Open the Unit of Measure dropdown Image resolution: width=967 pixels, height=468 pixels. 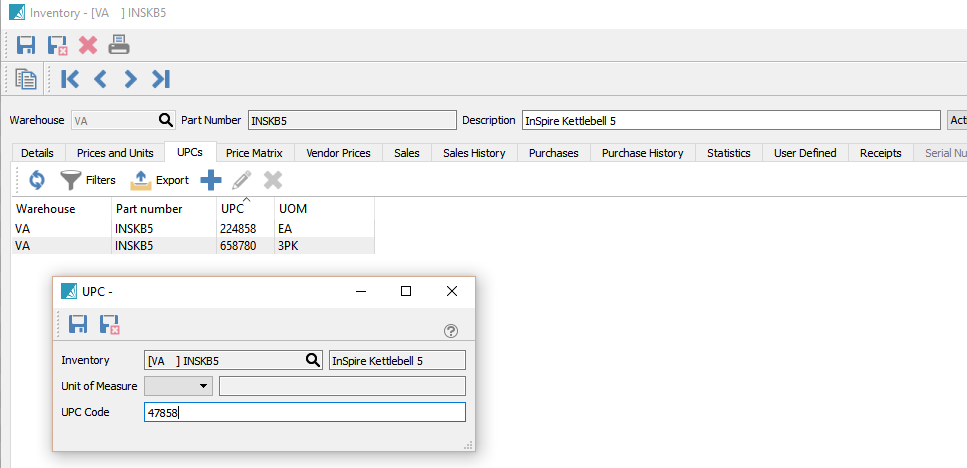(x=204, y=386)
